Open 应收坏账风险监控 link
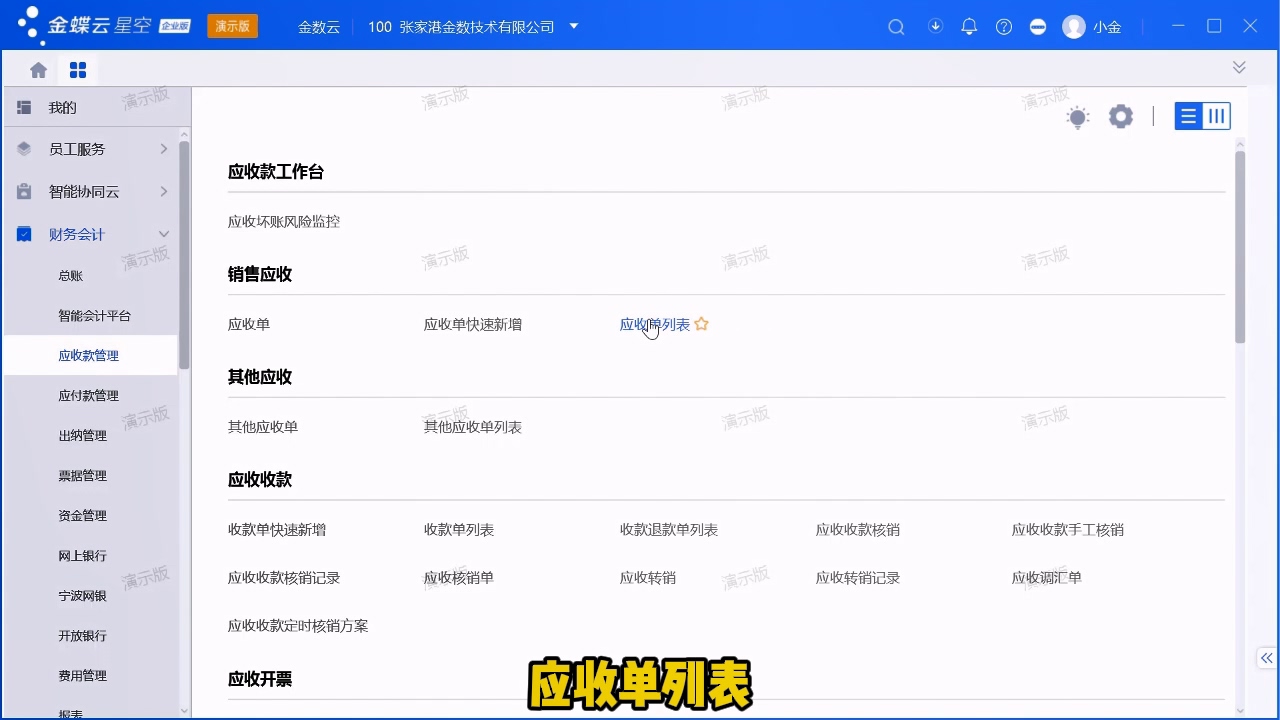The height and width of the screenshot is (720, 1280). coord(284,221)
